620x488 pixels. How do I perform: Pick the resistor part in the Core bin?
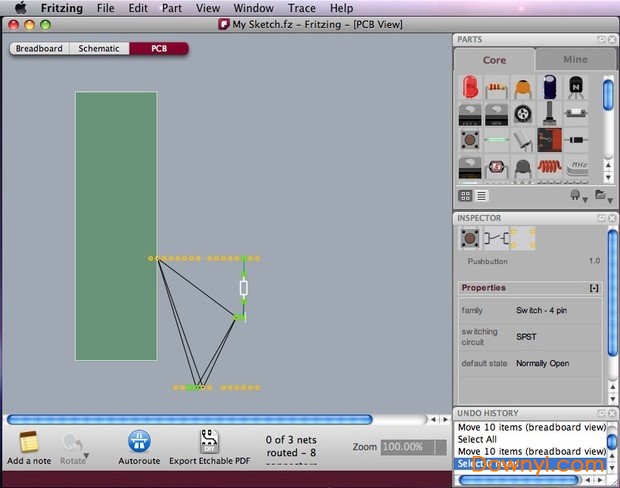(496, 88)
